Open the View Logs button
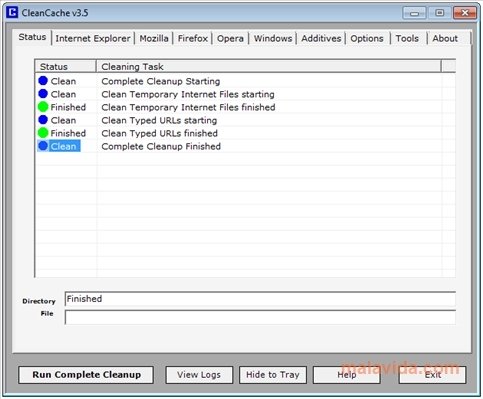Viewport: 483px width, 399px height. [x=199, y=375]
